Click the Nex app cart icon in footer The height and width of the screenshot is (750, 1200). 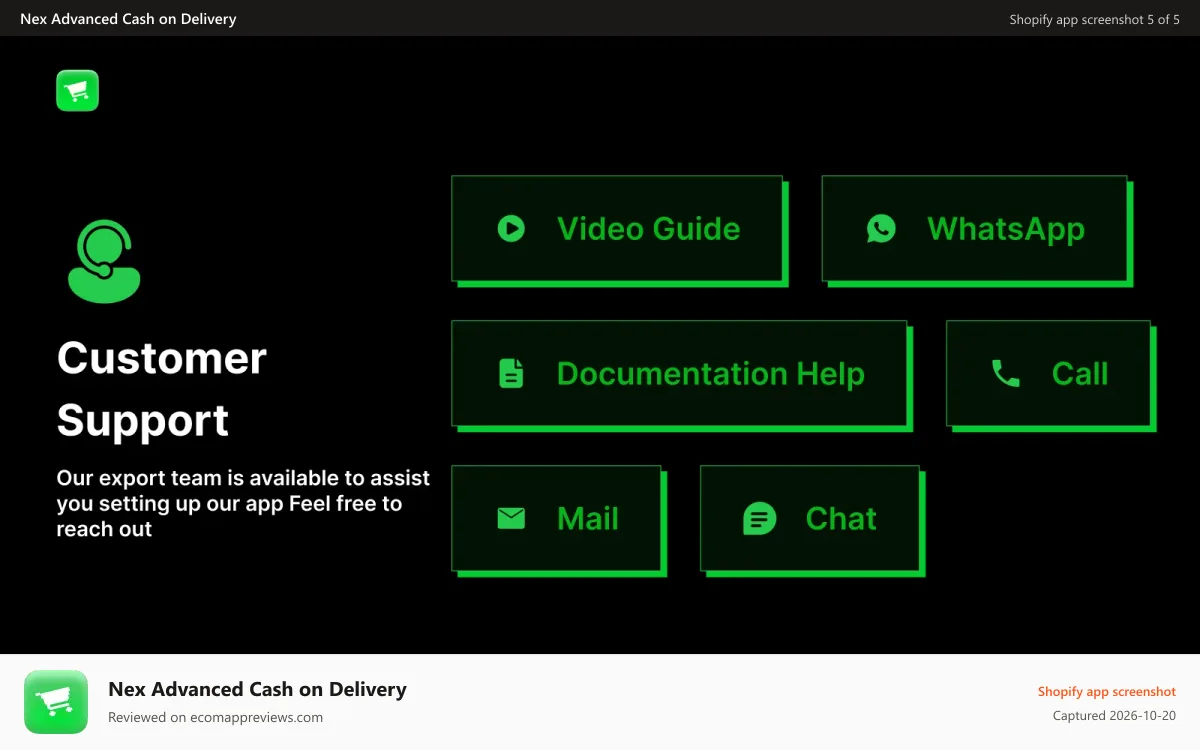(x=56, y=702)
